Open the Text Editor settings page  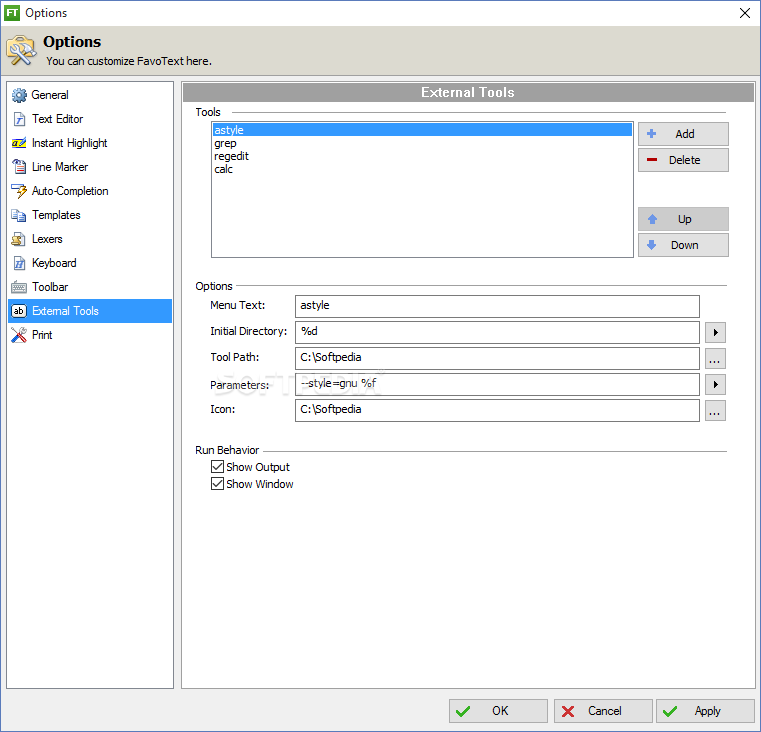click(x=90, y=119)
